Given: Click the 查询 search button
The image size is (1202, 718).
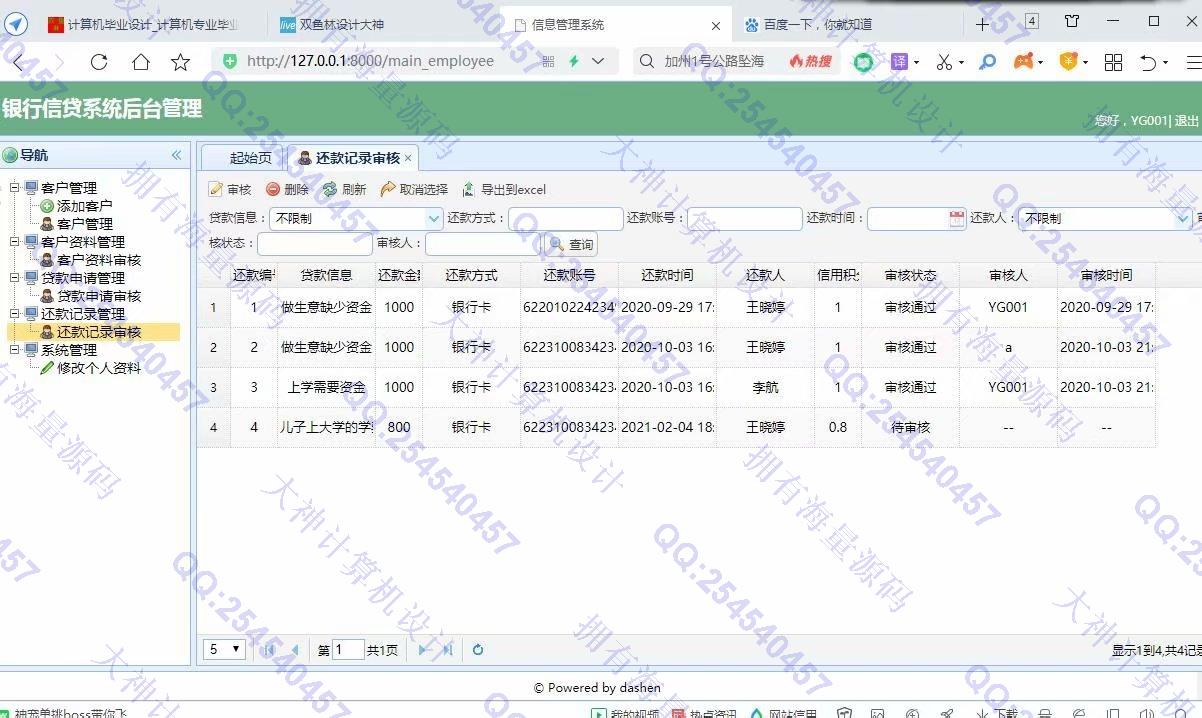Looking at the screenshot, I should [571, 245].
